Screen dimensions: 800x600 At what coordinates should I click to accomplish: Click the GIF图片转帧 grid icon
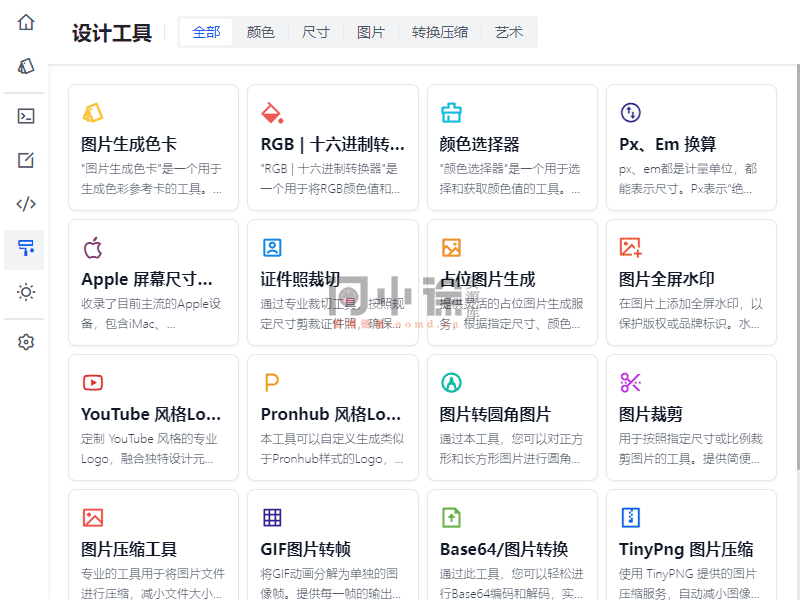(x=272, y=517)
